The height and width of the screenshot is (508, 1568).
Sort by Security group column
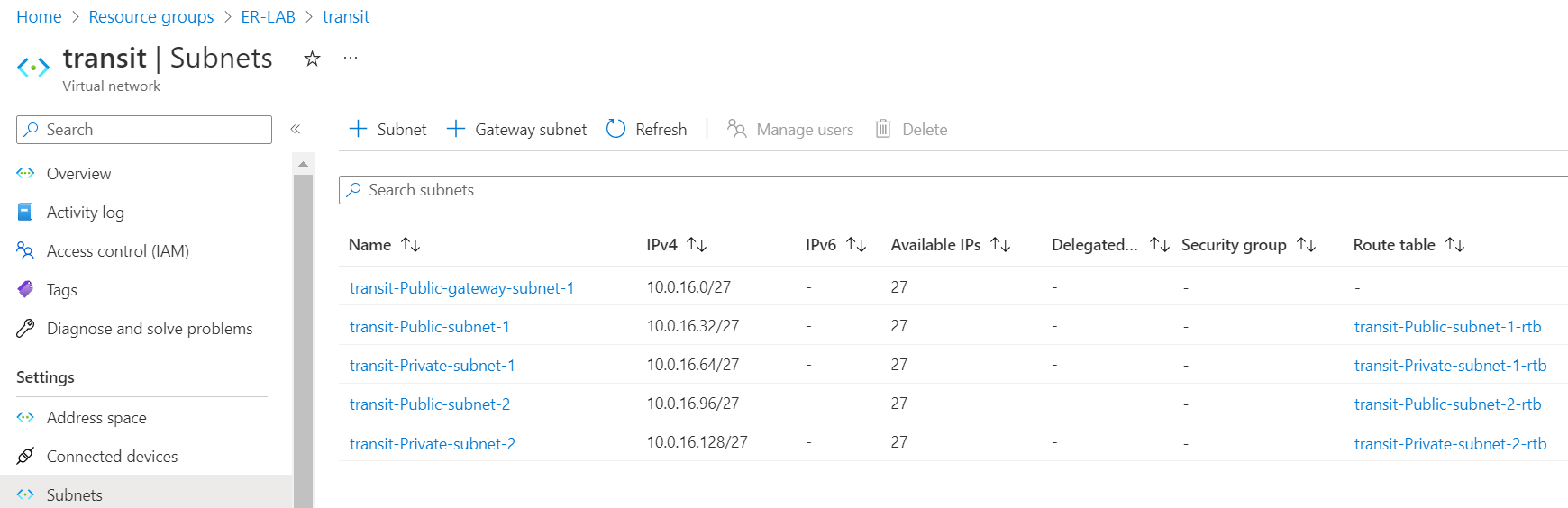(1306, 245)
